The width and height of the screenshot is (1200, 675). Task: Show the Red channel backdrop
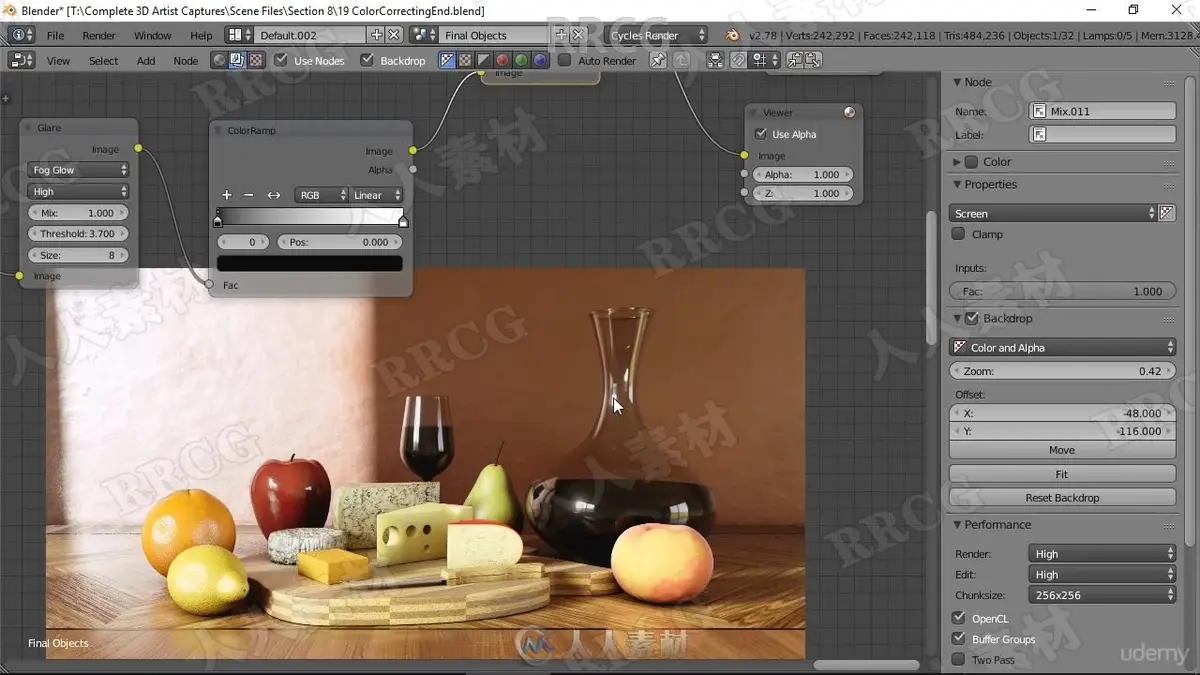click(502, 60)
